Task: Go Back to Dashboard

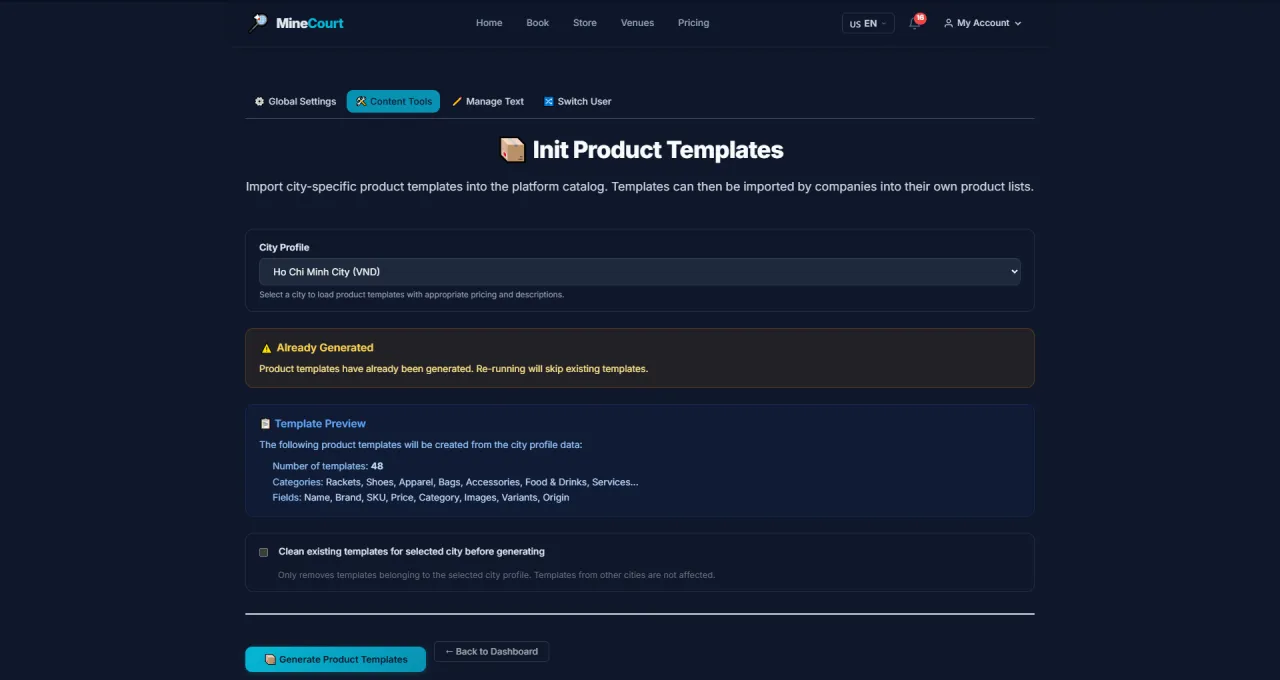Action: (x=491, y=651)
